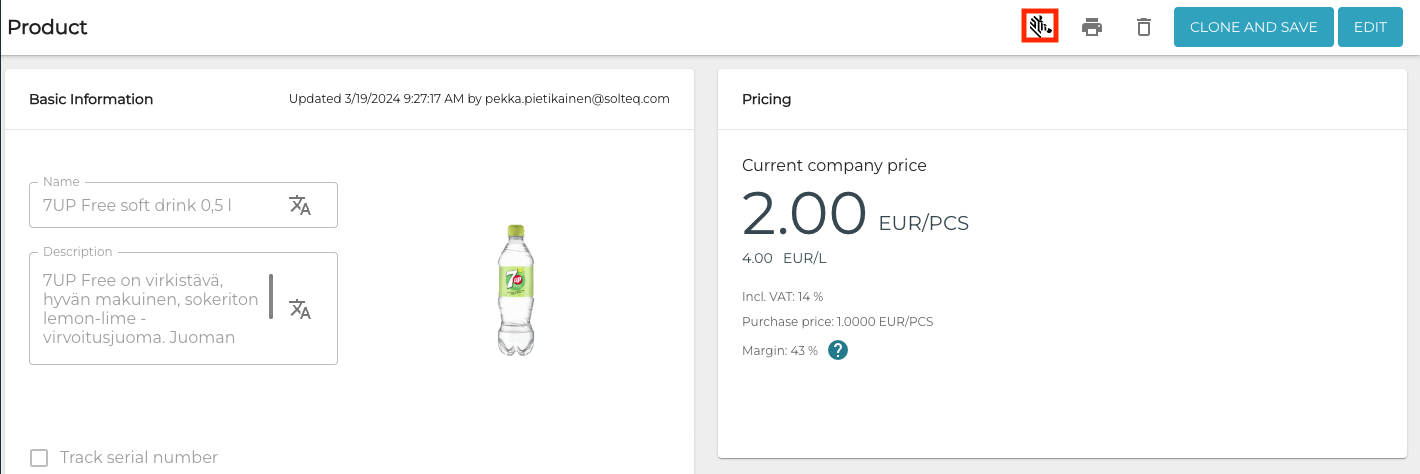Show the Margin help tooltip icon
Viewport: 1420px width, 474px height.
click(838, 350)
